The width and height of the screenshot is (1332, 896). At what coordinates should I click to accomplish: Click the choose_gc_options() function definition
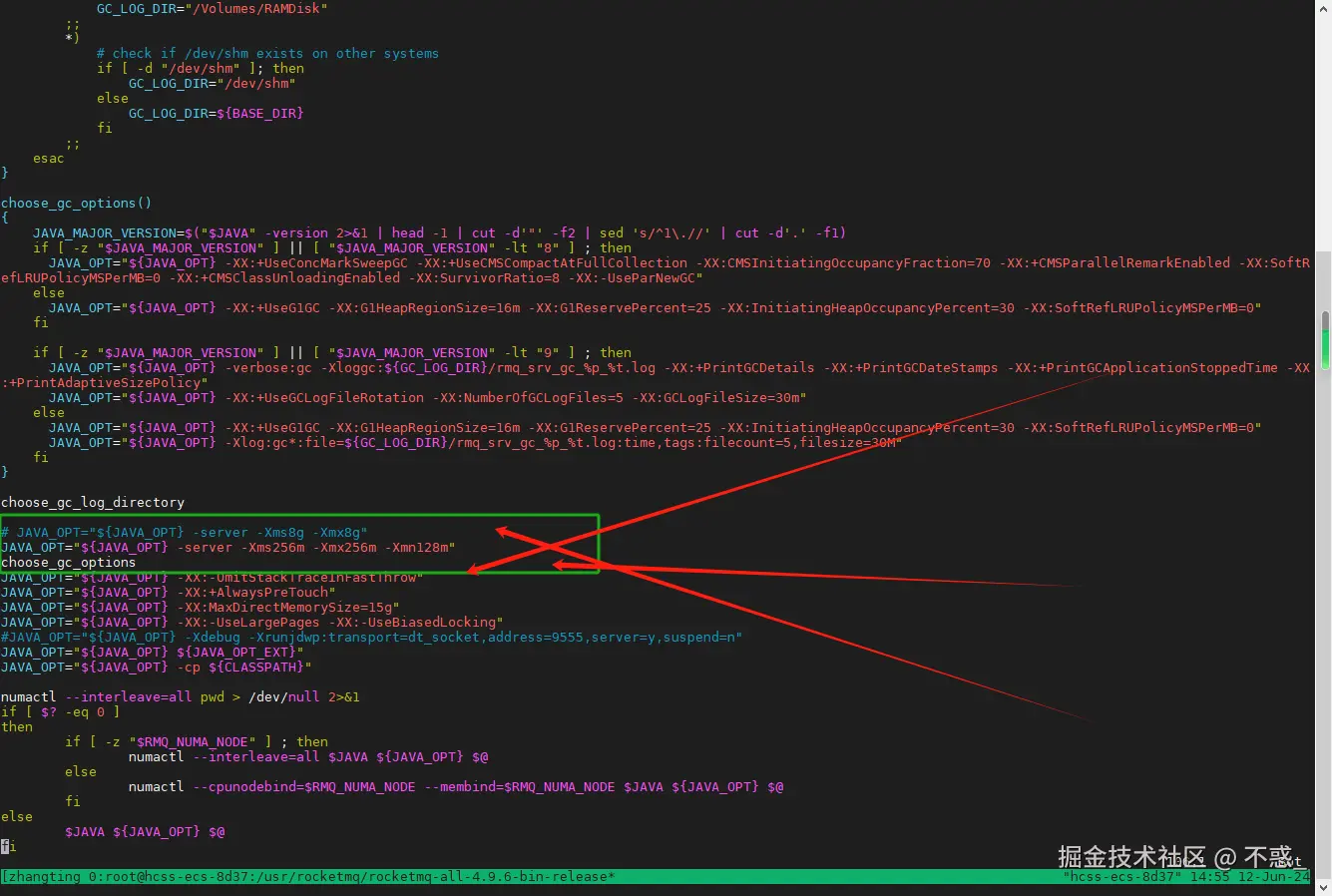pyautogui.click(x=76, y=203)
